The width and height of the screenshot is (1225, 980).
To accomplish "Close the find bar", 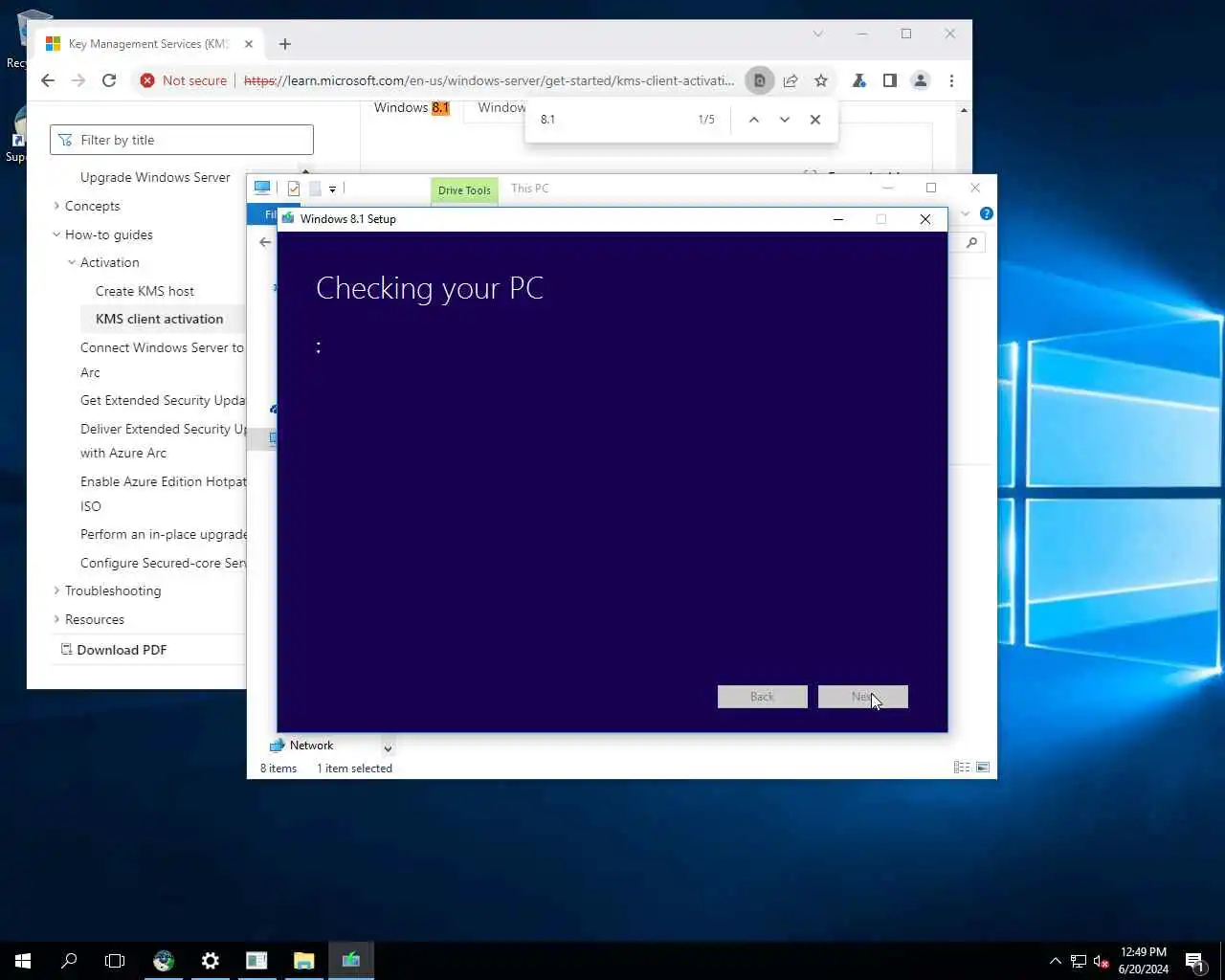I will [815, 120].
